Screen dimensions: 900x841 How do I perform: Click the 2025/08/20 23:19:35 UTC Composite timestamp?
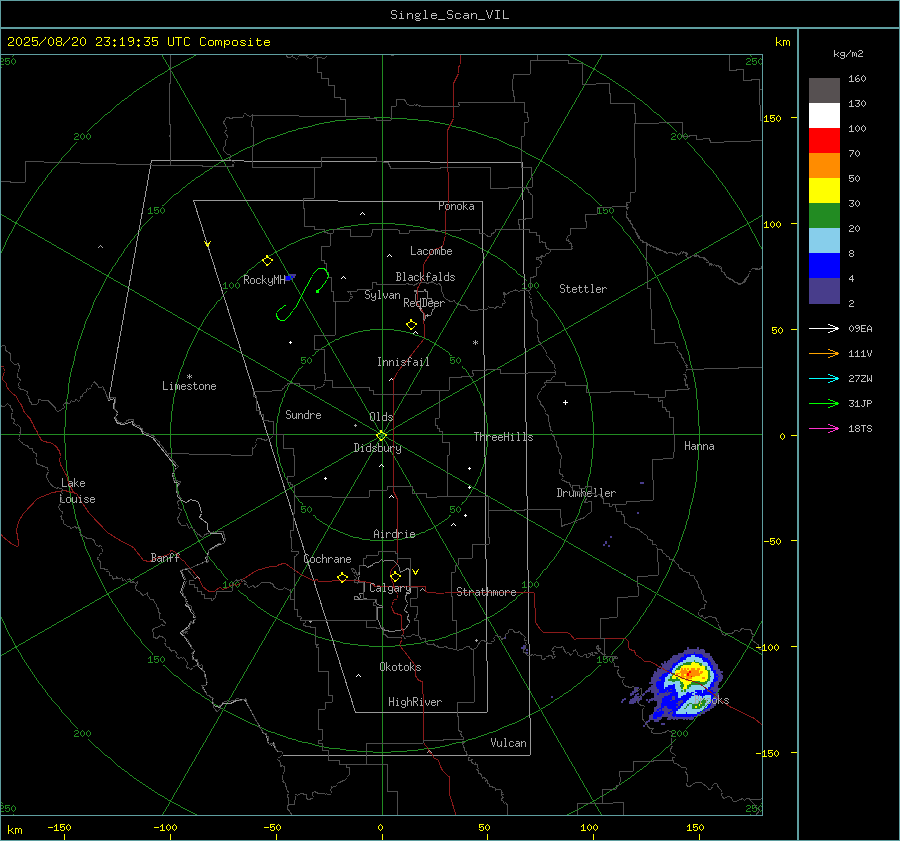tap(138, 42)
